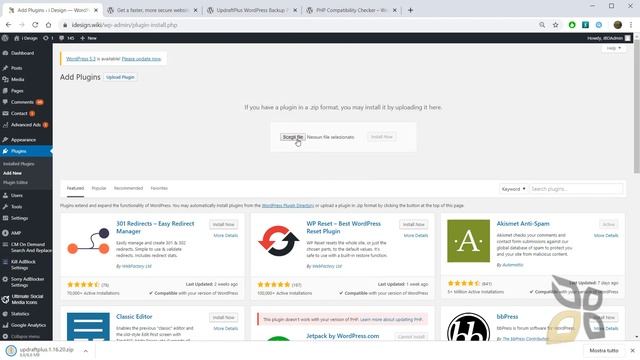This screenshot has height=360, width=640.
Task: Open bbPress plugin title link
Action: pyautogui.click(x=507, y=316)
